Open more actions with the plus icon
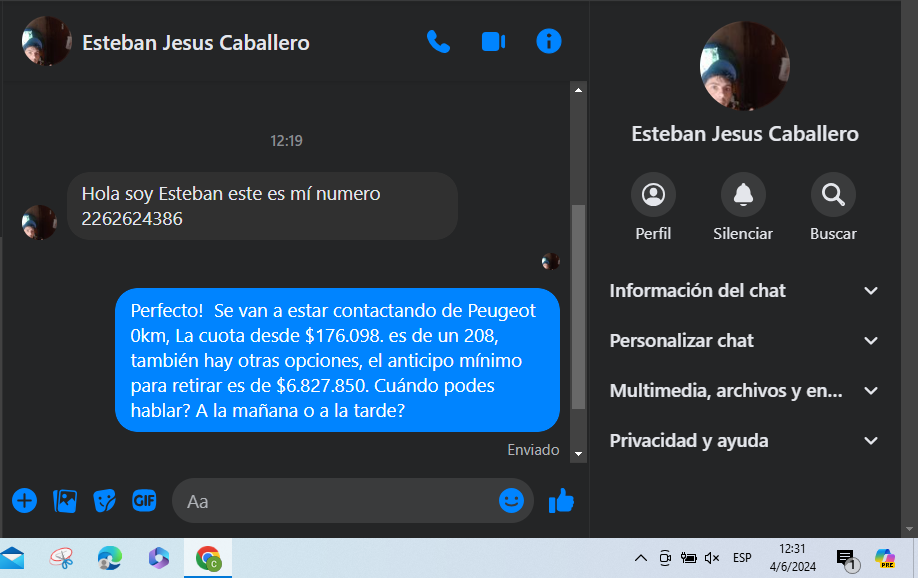This screenshot has width=918, height=578. [25, 501]
